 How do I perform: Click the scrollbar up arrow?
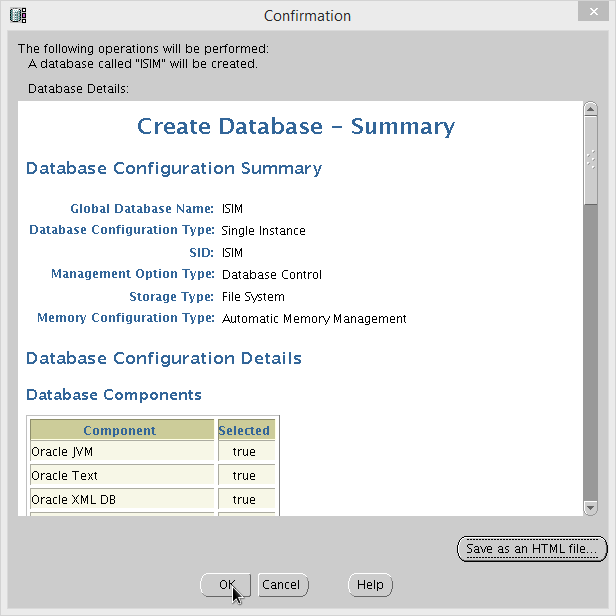click(590, 109)
